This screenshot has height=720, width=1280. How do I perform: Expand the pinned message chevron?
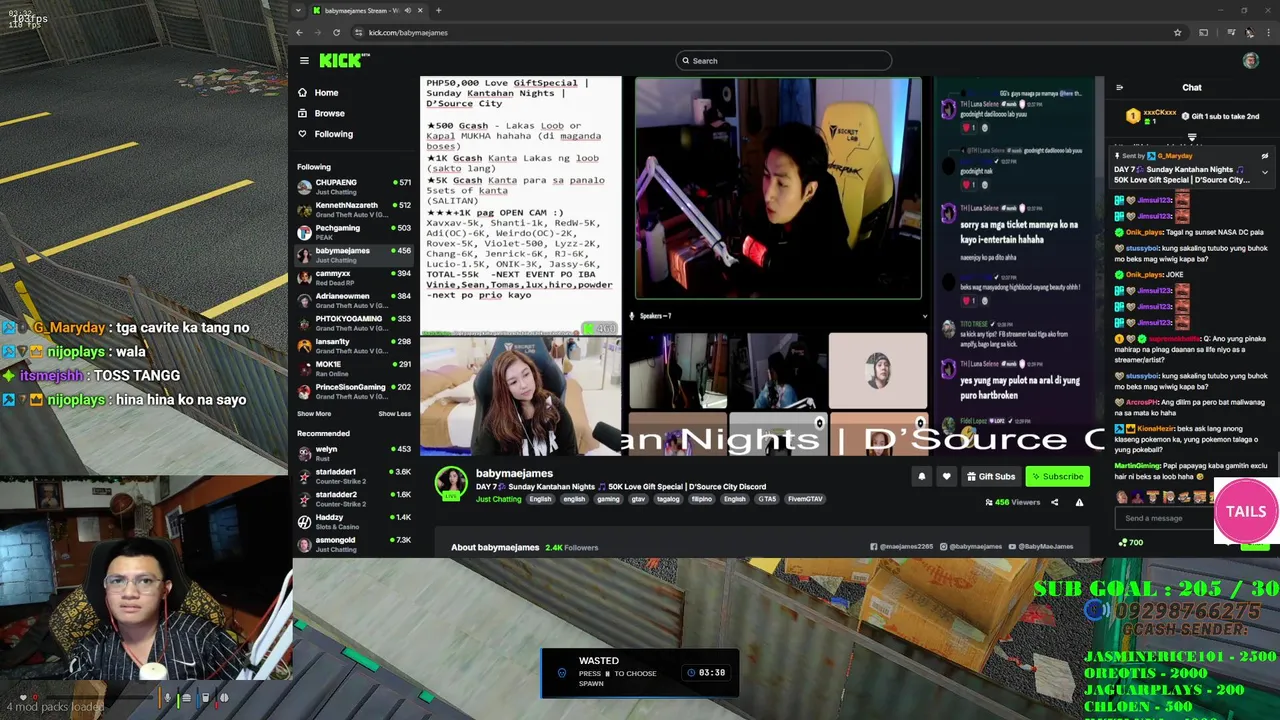point(1264,173)
